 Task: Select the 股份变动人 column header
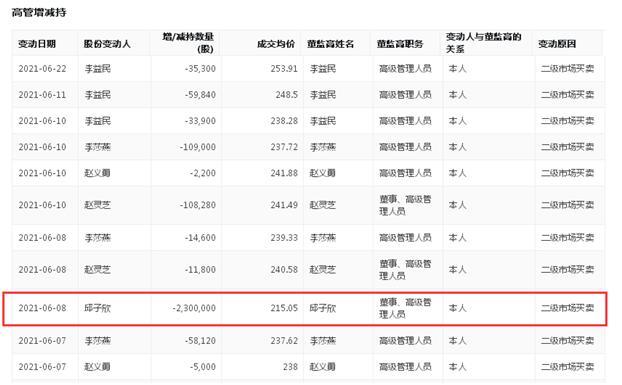107,44
